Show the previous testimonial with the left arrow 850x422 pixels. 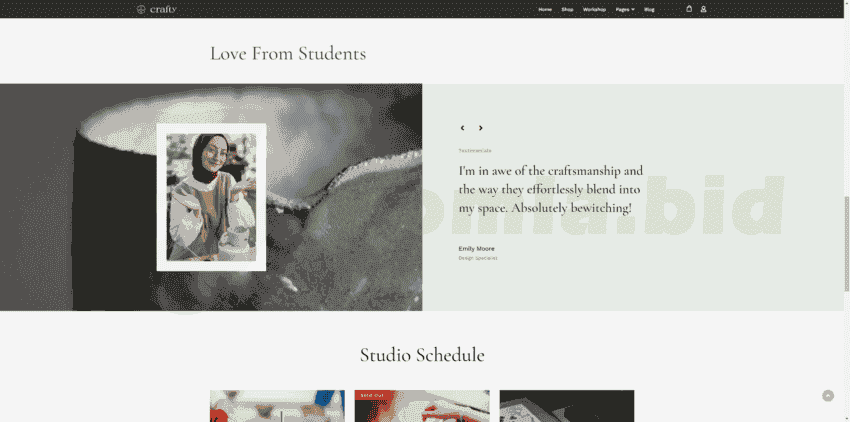coord(462,128)
